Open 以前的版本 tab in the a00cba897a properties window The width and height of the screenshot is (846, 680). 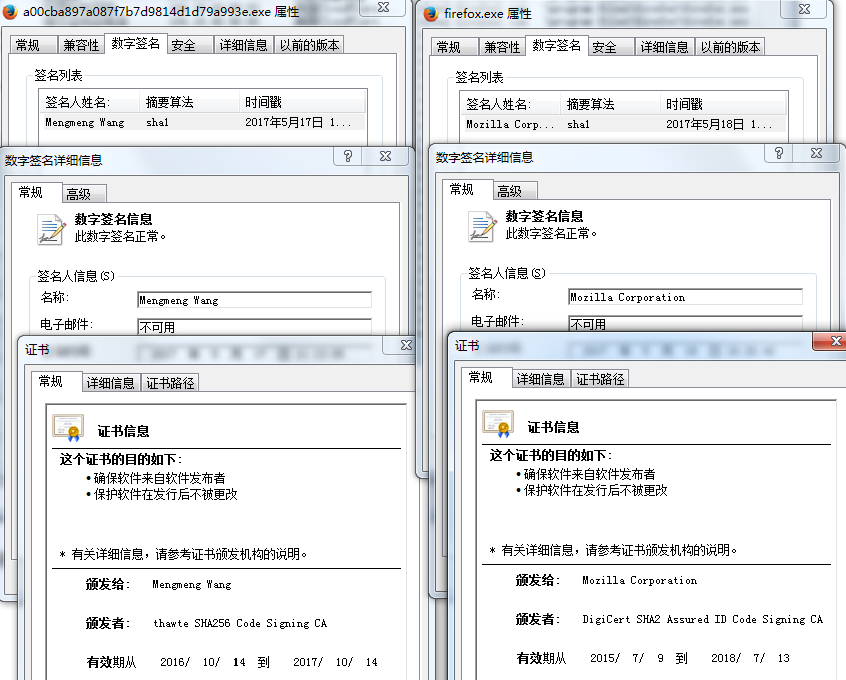pyautogui.click(x=309, y=45)
